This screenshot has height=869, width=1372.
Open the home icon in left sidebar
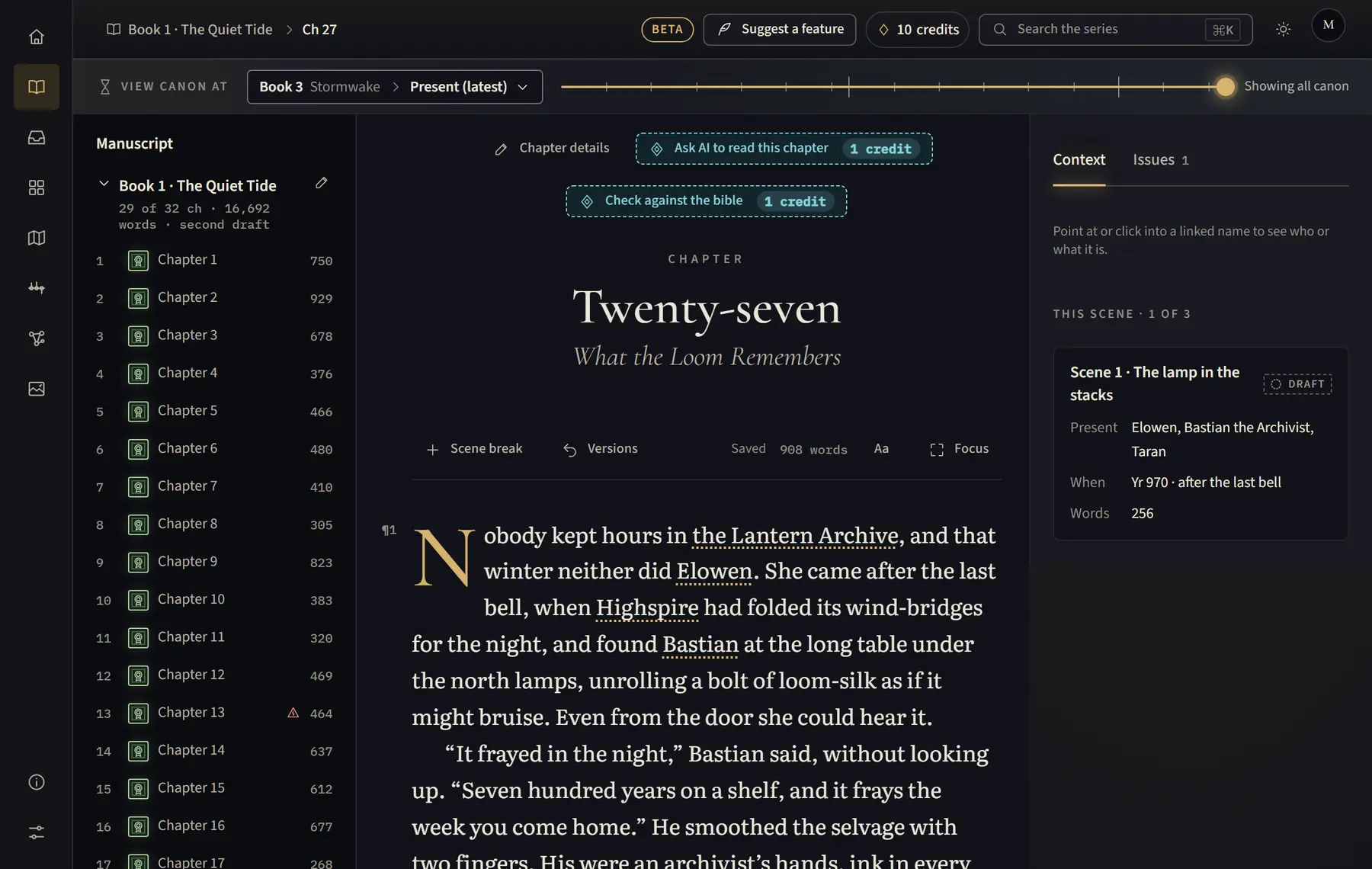tap(36, 37)
